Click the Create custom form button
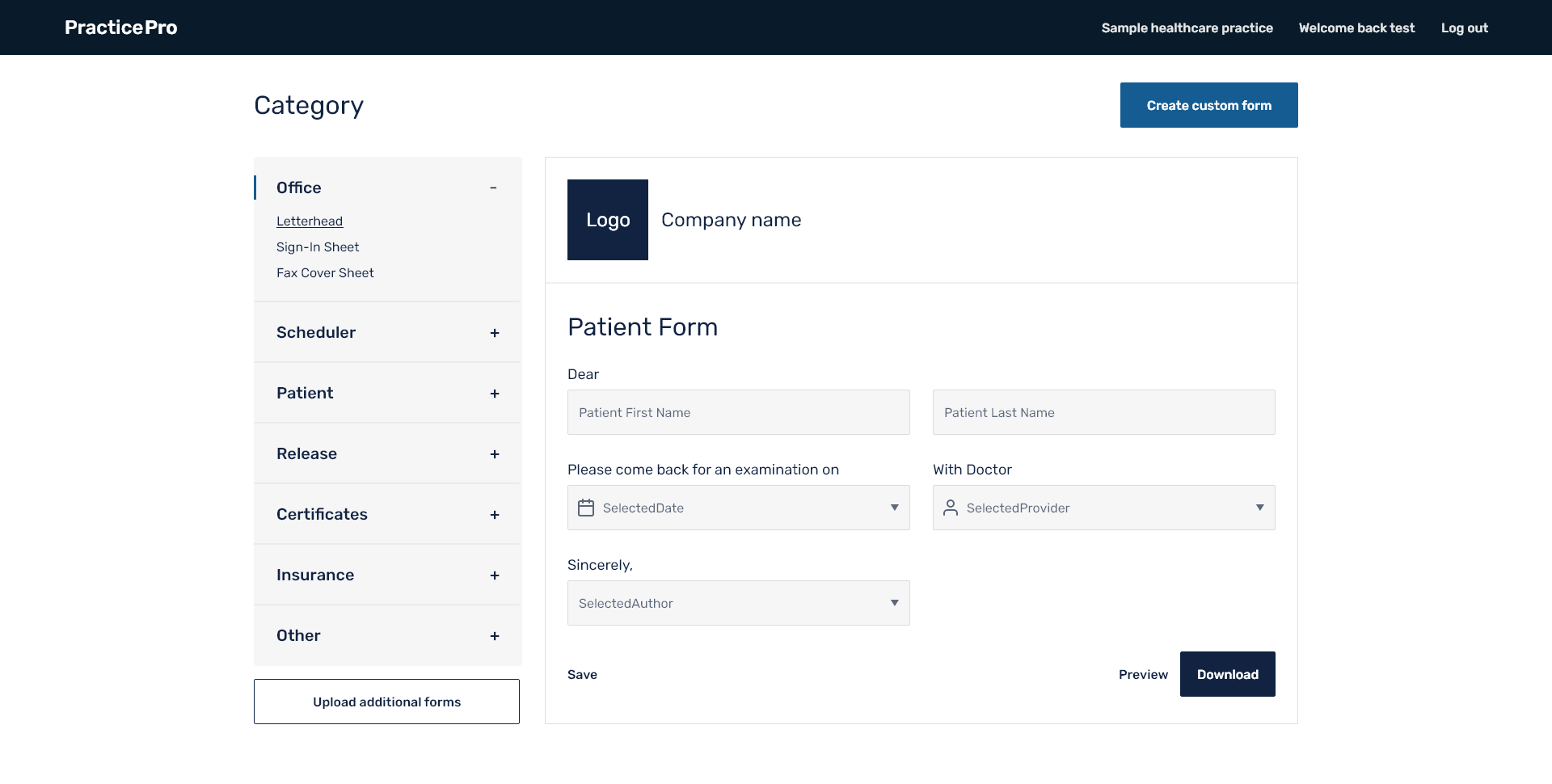Image resolution: width=1552 pixels, height=784 pixels. pyautogui.click(x=1208, y=105)
